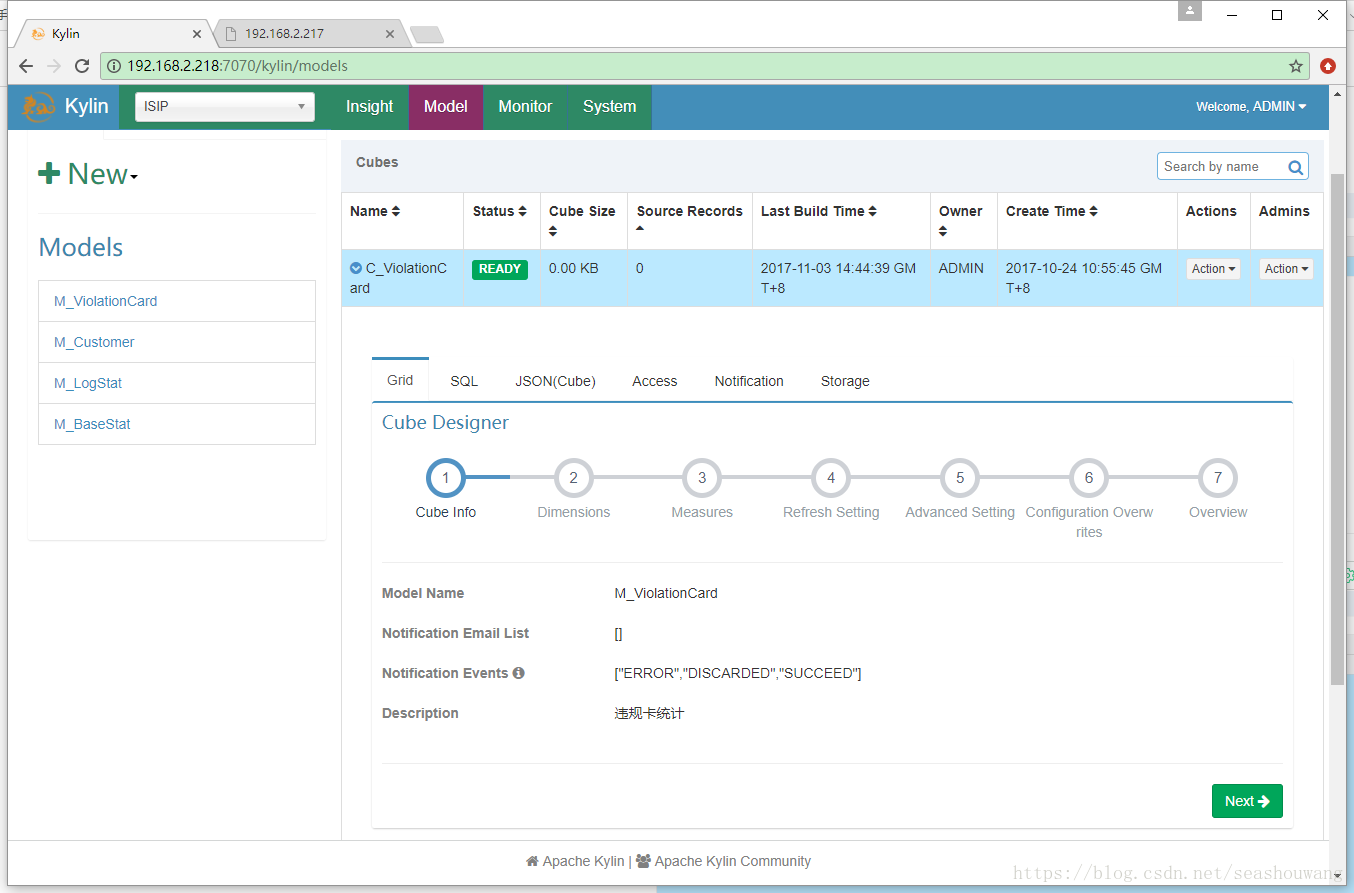Viewport: 1354px width, 893px height.
Task: Open Admins Action dropdown for C_ViolationCard
Action: tap(1286, 269)
